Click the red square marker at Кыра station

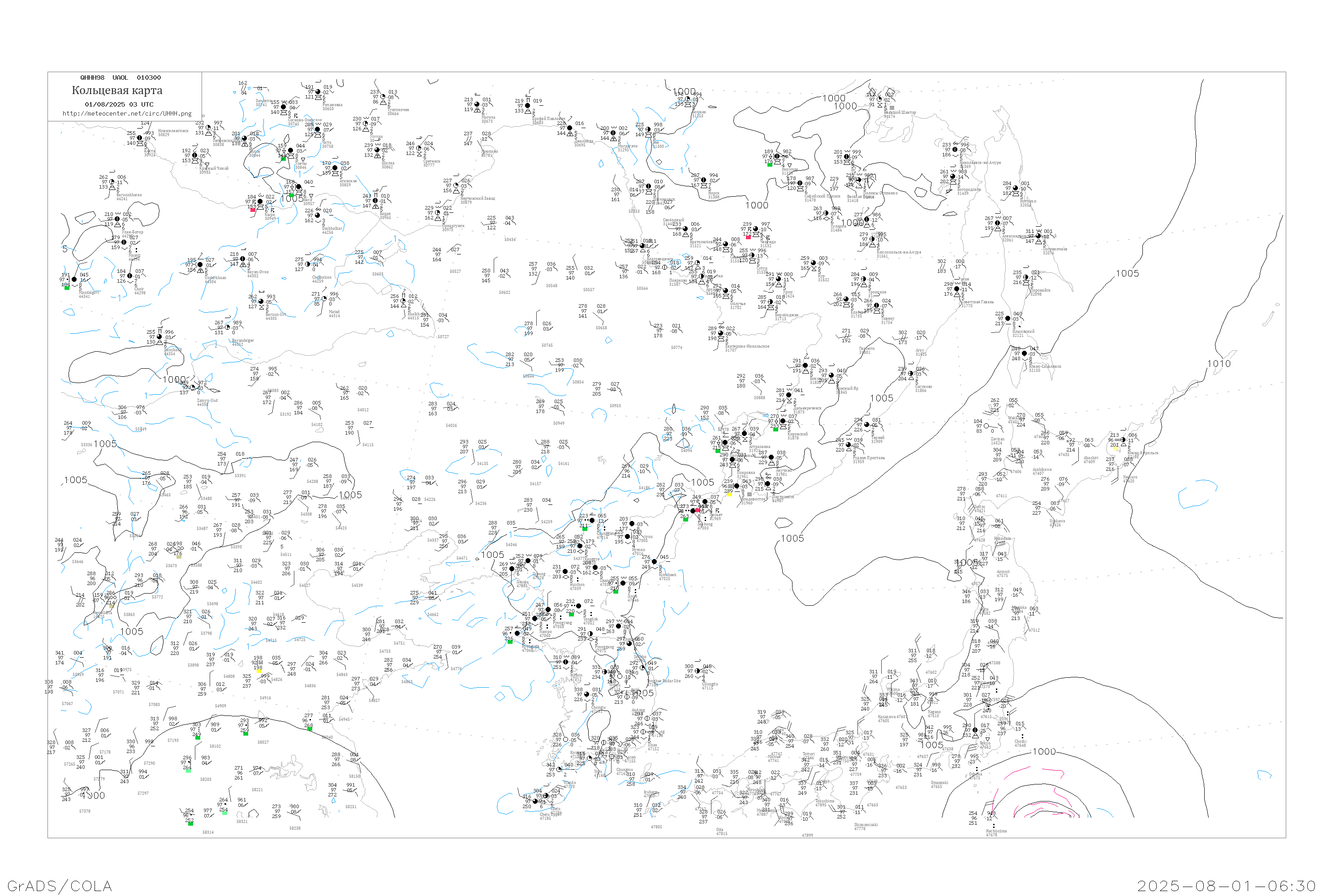pos(253,210)
